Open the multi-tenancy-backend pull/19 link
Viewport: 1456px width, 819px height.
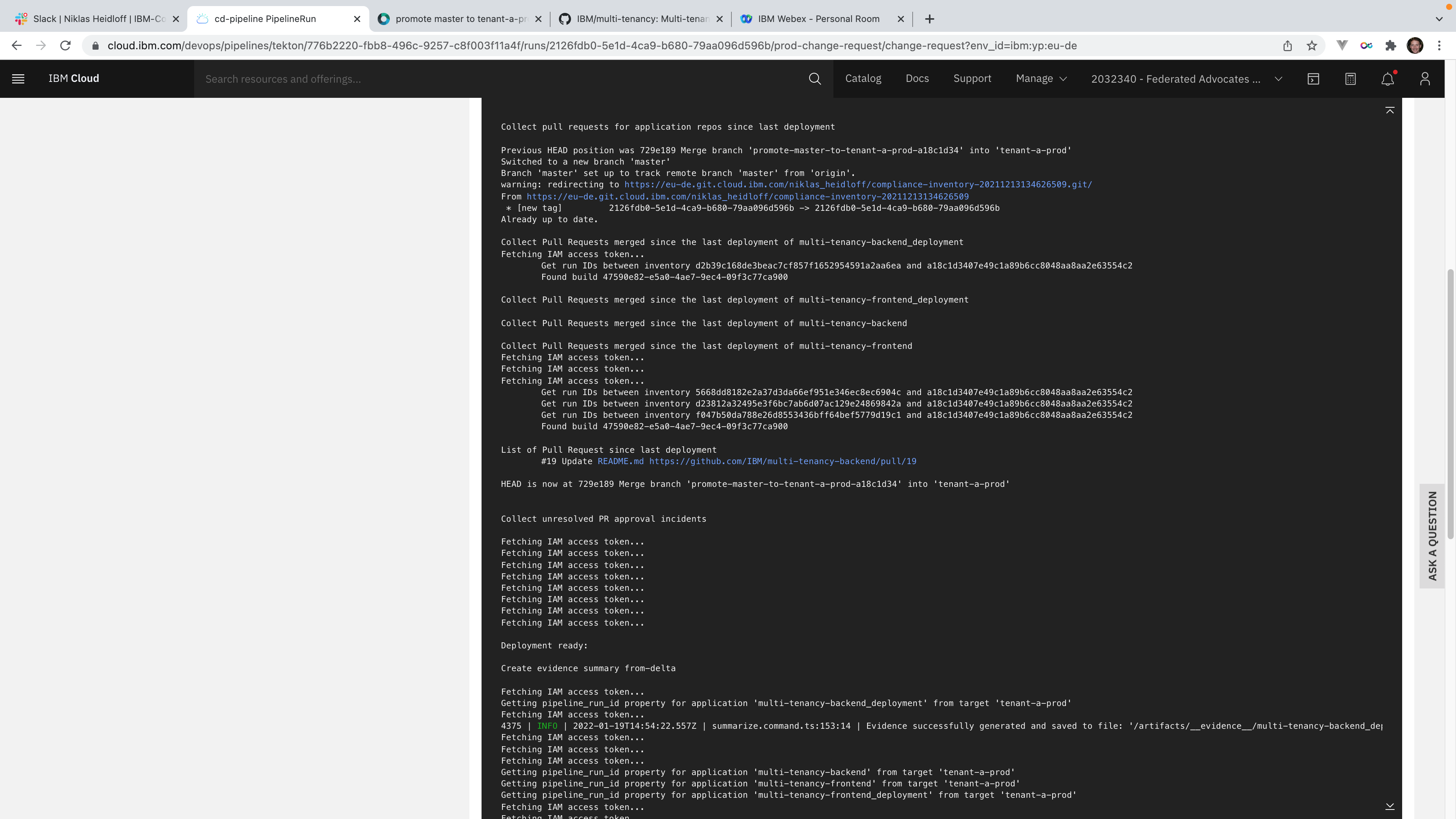pos(782,461)
